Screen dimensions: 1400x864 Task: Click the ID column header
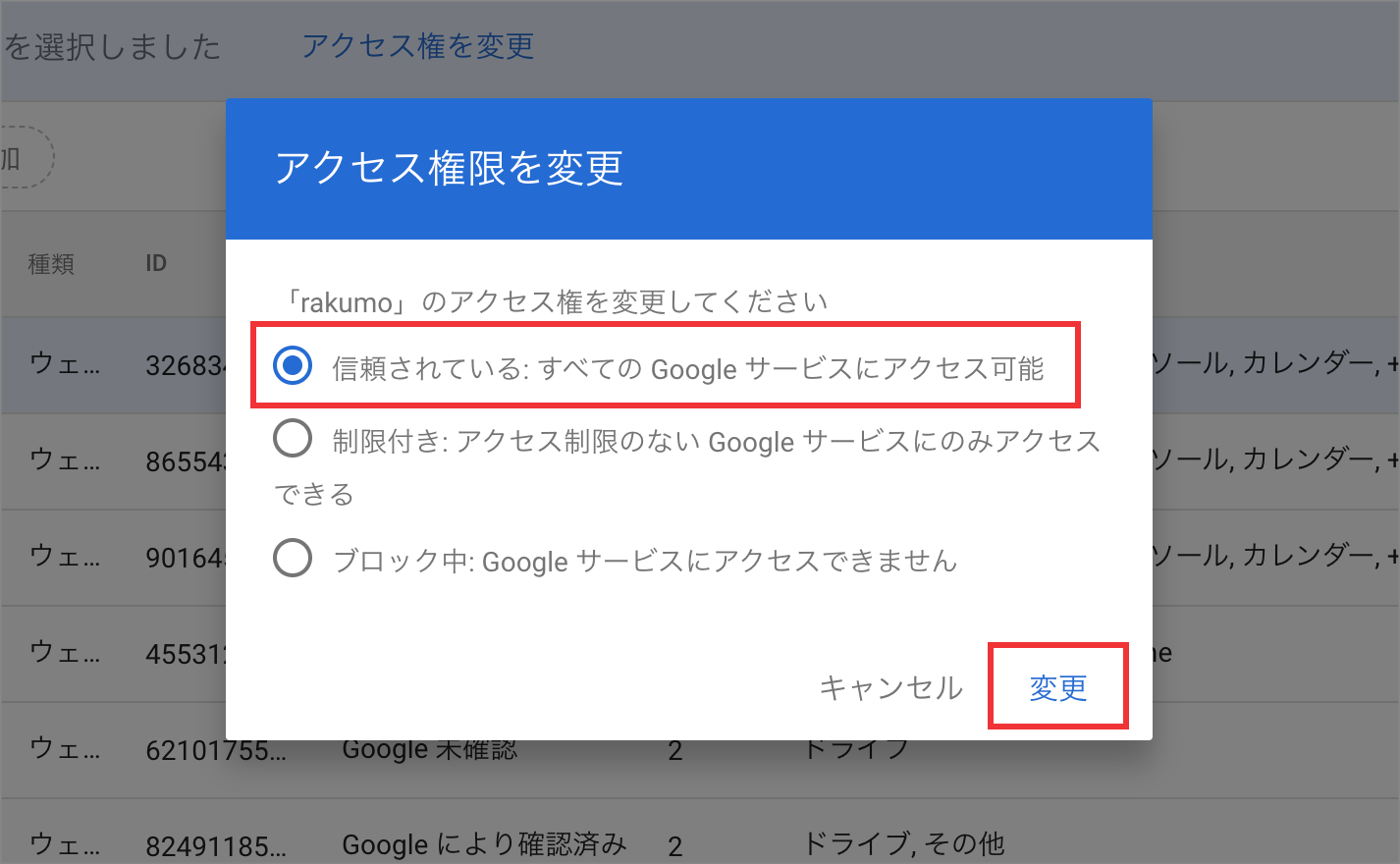[156, 263]
